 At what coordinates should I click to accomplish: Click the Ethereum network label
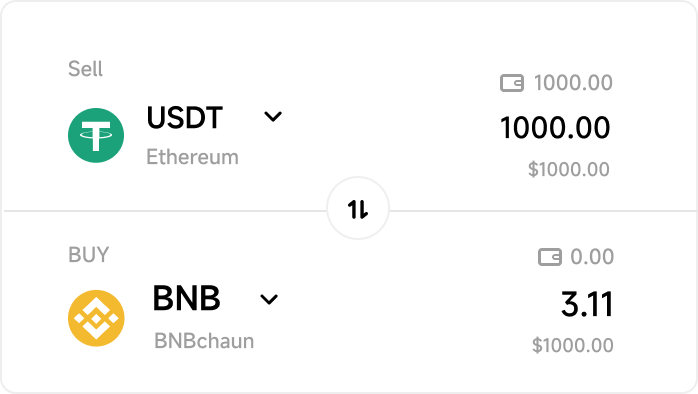[x=192, y=157]
